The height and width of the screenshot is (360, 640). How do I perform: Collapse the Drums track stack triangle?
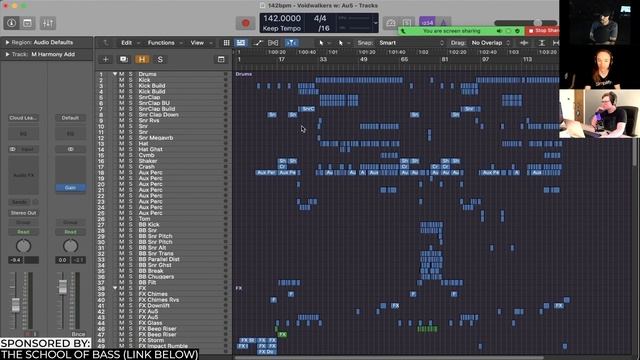(115, 74)
